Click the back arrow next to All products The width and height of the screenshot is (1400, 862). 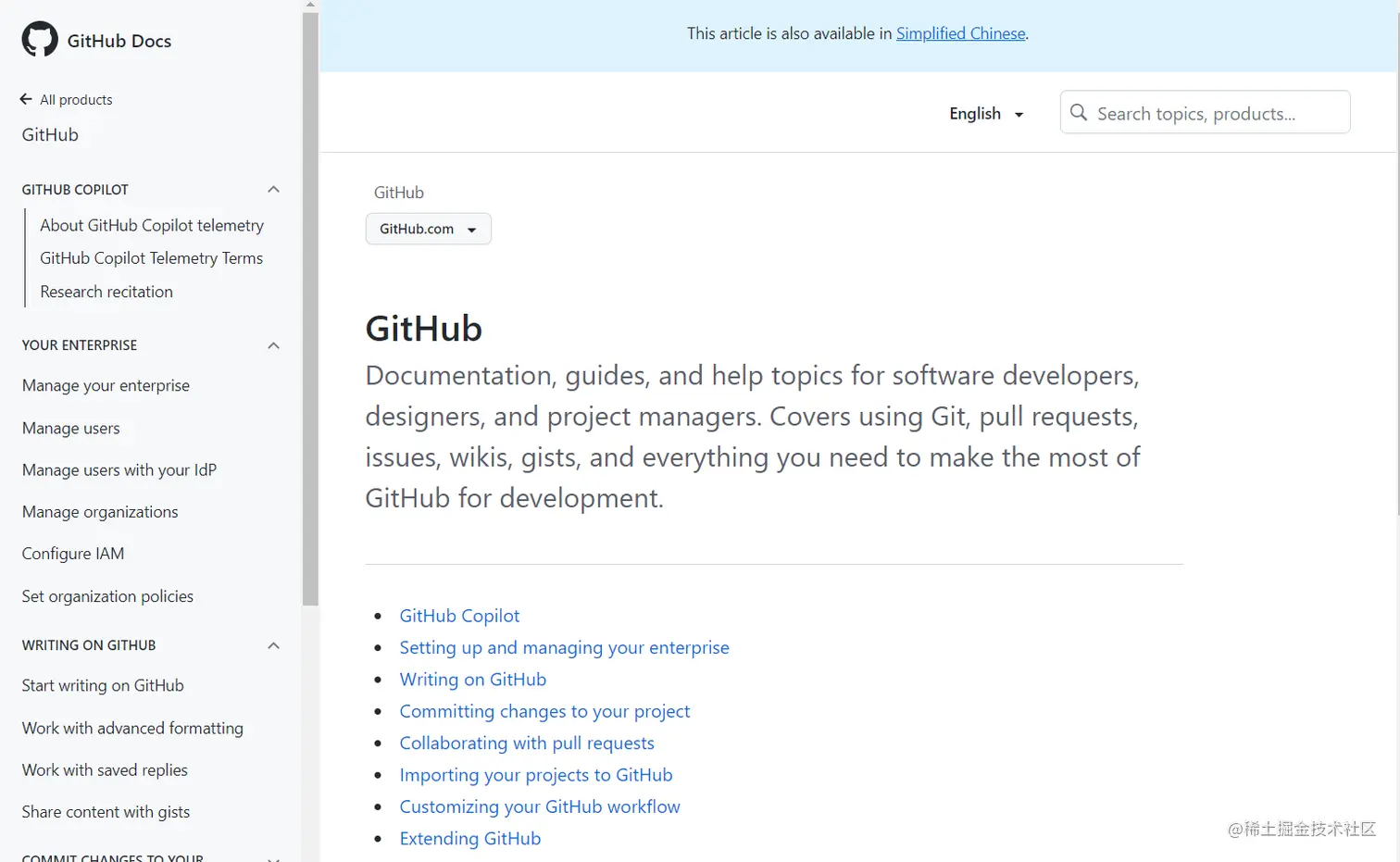[27, 99]
